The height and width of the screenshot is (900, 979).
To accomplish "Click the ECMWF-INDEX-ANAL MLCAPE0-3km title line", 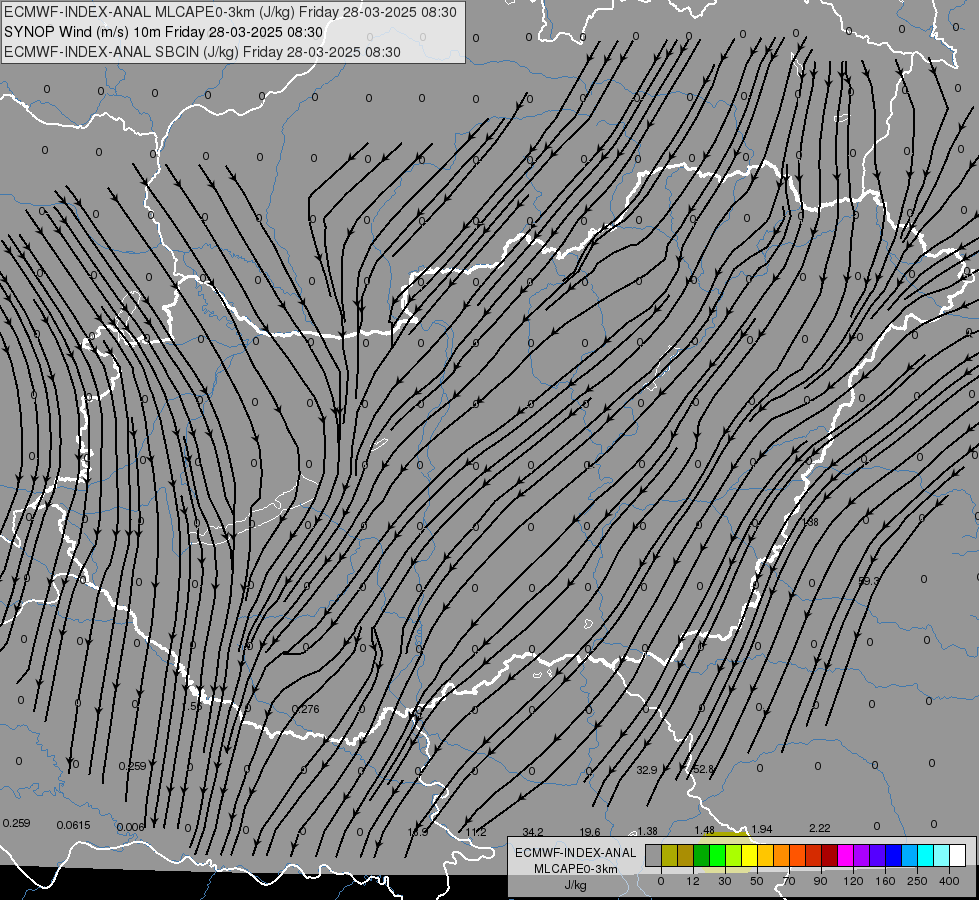I will [x=230, y=12].
